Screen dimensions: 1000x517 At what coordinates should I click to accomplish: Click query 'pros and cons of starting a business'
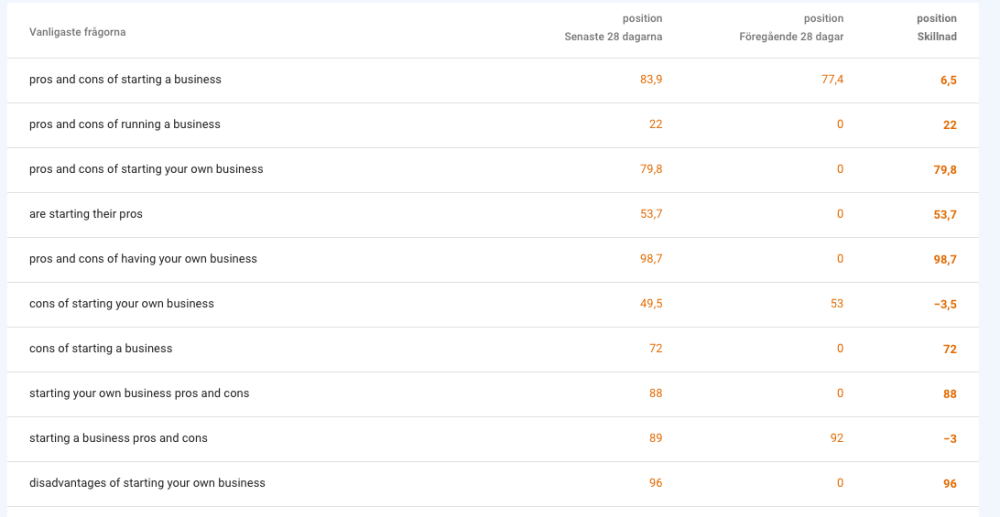point(125,79)
